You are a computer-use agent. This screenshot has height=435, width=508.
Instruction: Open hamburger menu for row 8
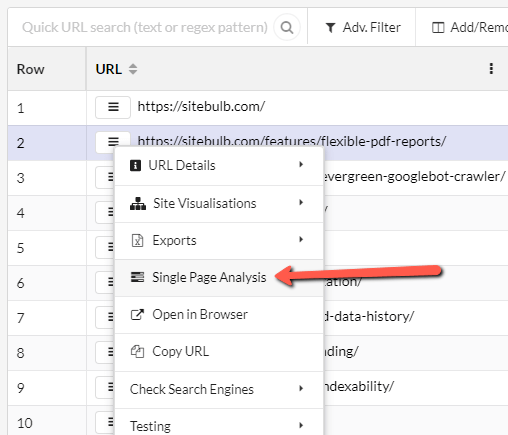[105, 352]
